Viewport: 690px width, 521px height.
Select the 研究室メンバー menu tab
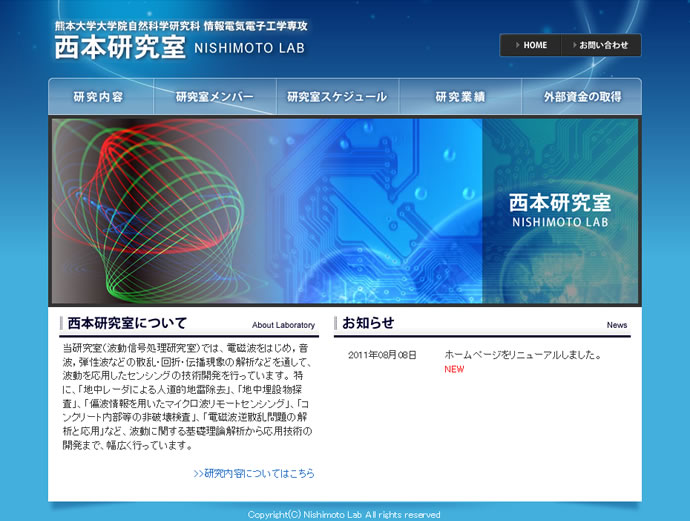215,96
